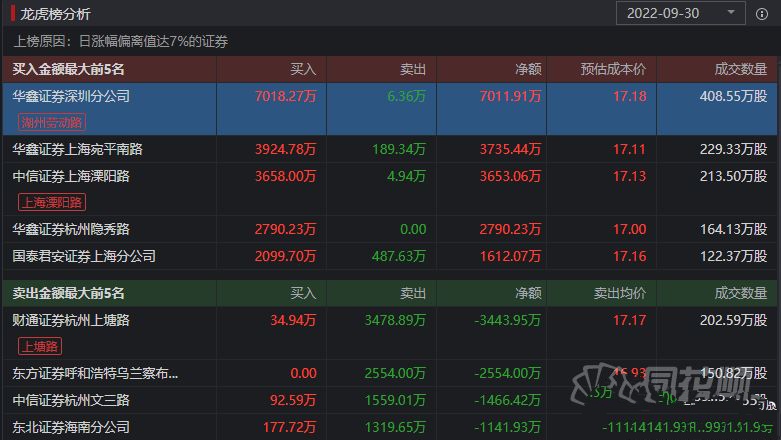
Task: Click the info icon beside date selector
Action: [762, 14]
